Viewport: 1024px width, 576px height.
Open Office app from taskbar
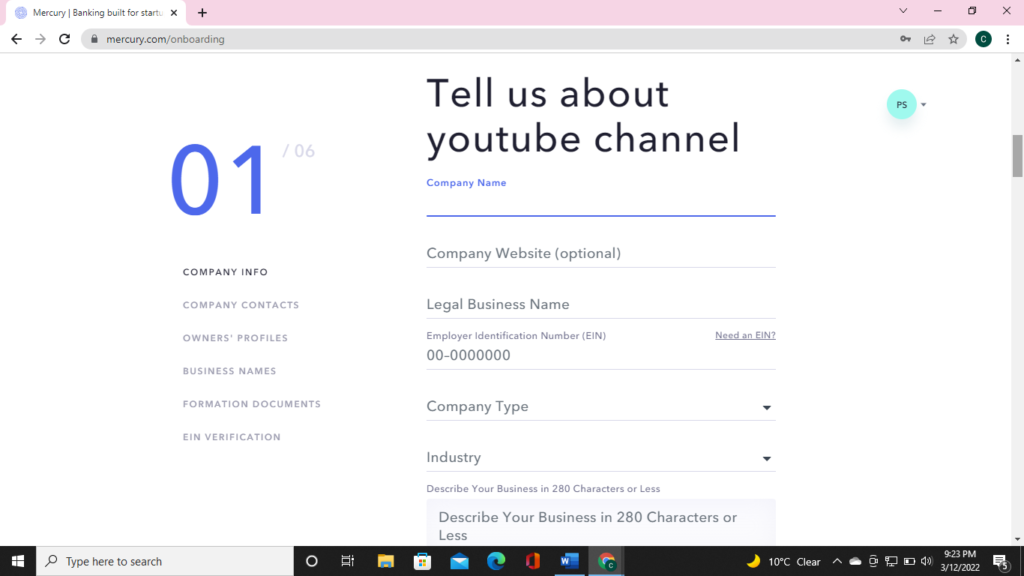pyautogui.click(x=532, y=561)
